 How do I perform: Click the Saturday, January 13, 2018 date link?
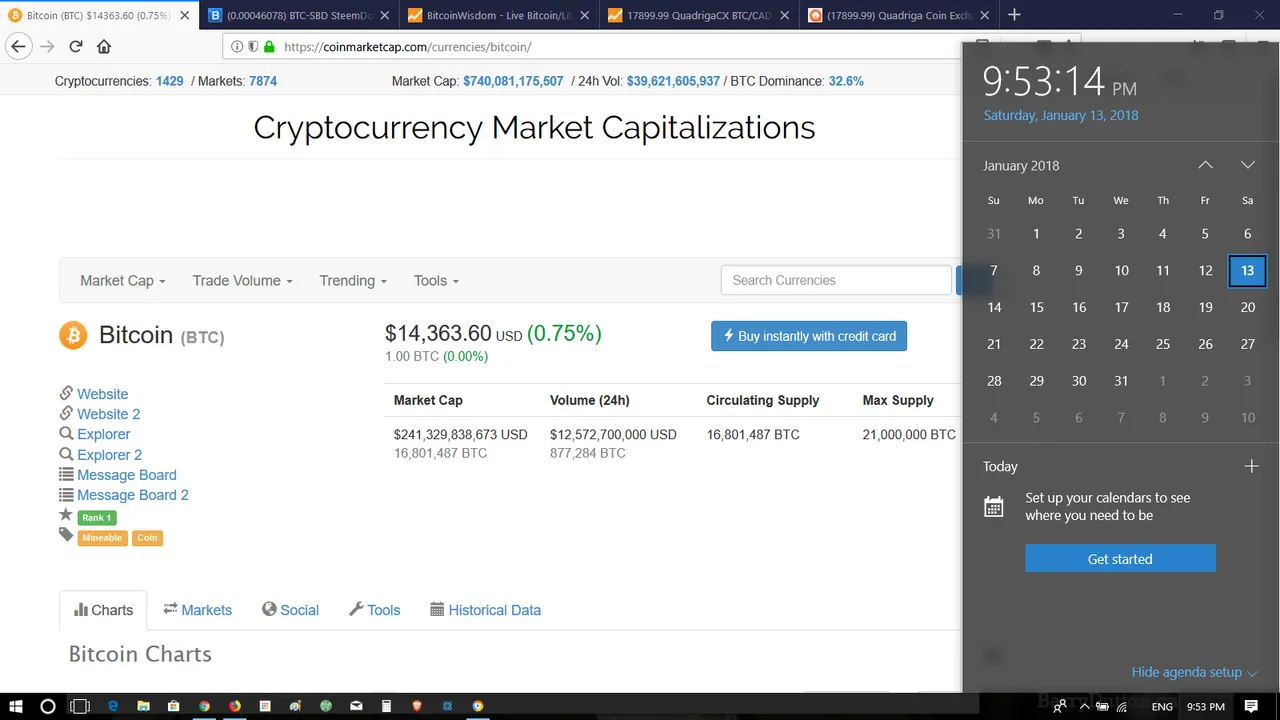coord(1060,115)
